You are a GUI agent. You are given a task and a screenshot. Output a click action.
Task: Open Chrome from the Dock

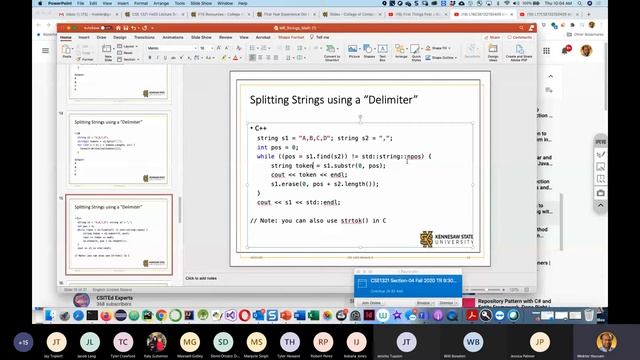[x=161, y=315]
